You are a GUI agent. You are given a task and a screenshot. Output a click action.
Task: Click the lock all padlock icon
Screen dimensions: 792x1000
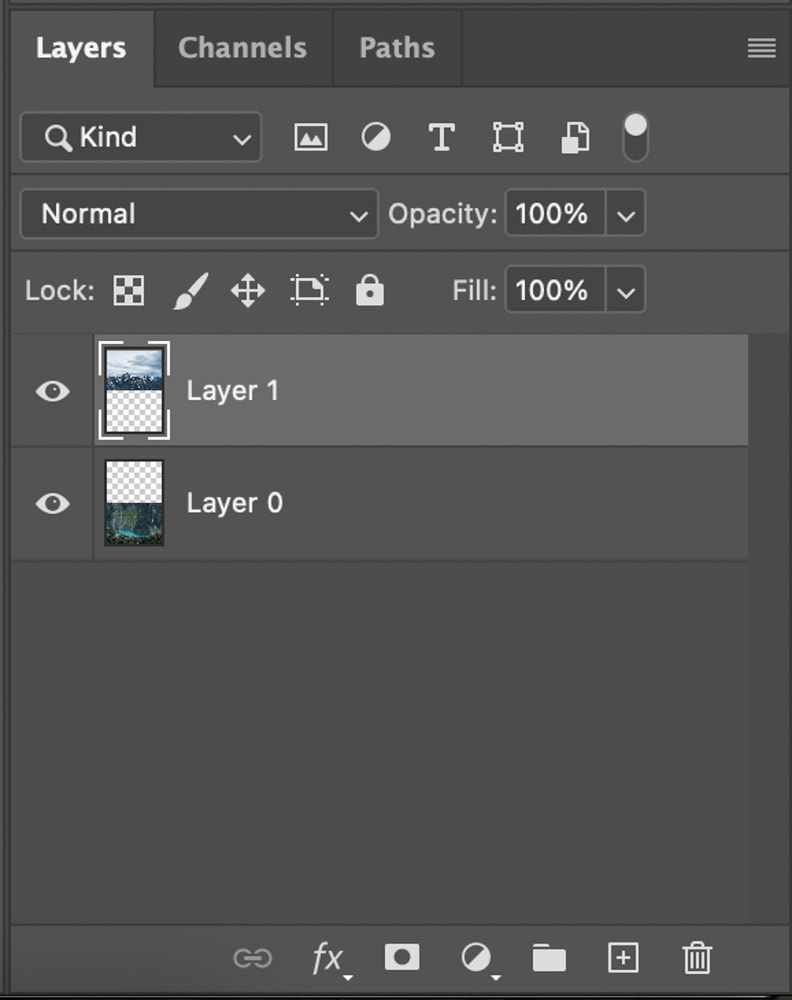[x=370, y=291]
